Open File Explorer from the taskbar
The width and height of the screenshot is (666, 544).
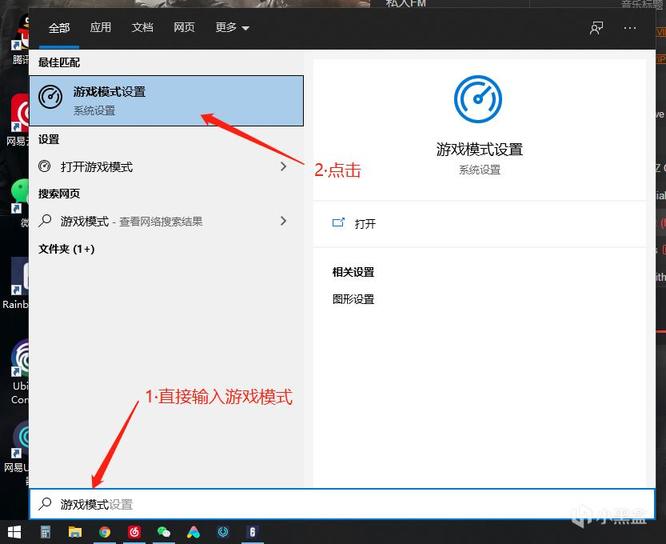pos(75,532)
